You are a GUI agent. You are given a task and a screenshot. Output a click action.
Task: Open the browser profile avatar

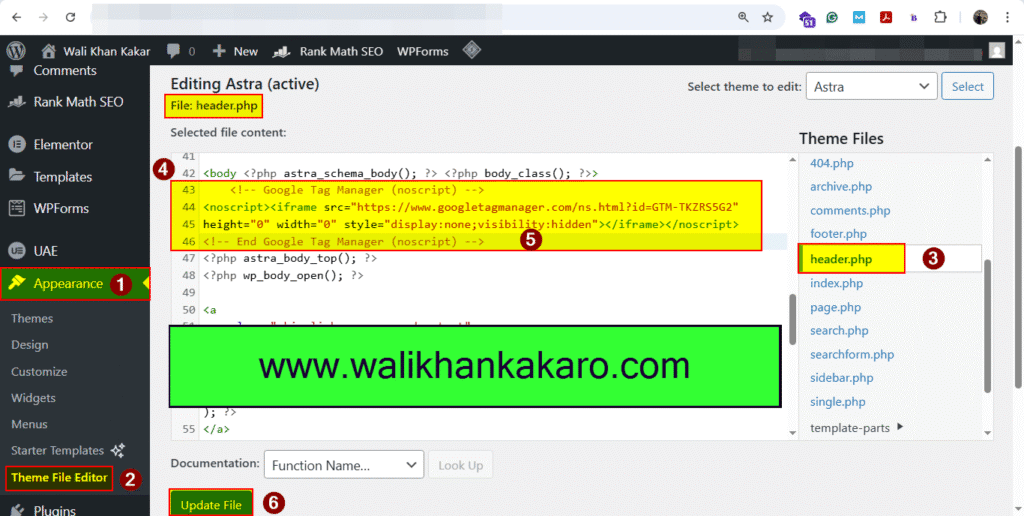pos(980,18)
